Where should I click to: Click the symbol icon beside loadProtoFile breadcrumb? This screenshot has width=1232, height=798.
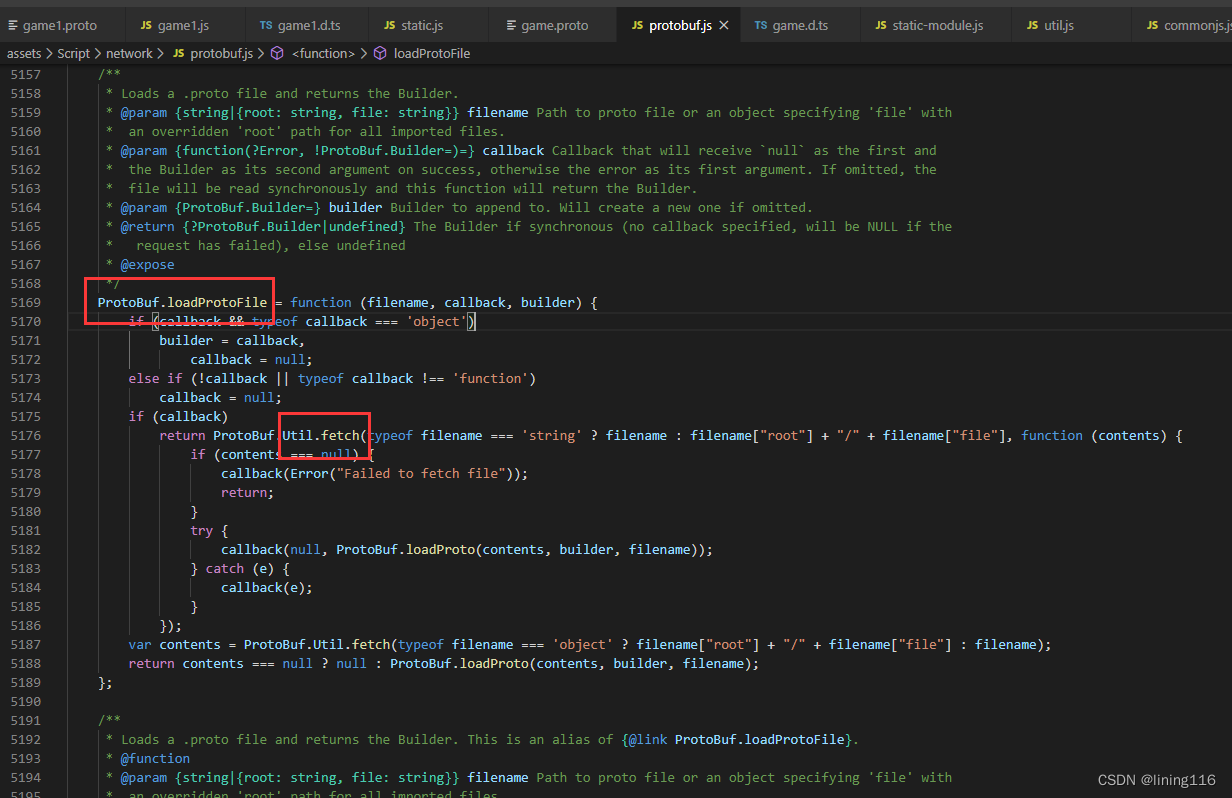380,53
